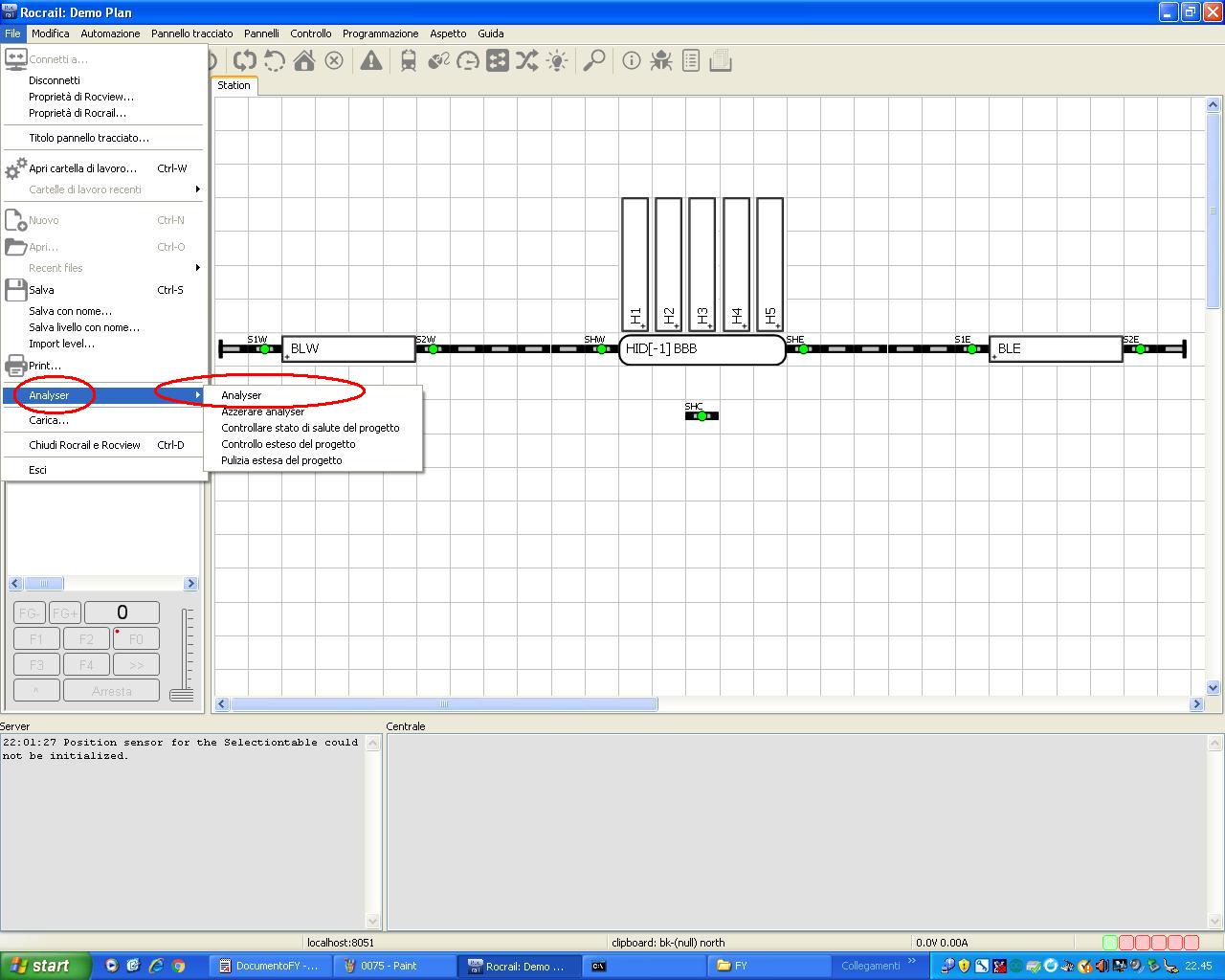Expand Cartelle di lavoro recenti submenu

(x=103, y=189)
